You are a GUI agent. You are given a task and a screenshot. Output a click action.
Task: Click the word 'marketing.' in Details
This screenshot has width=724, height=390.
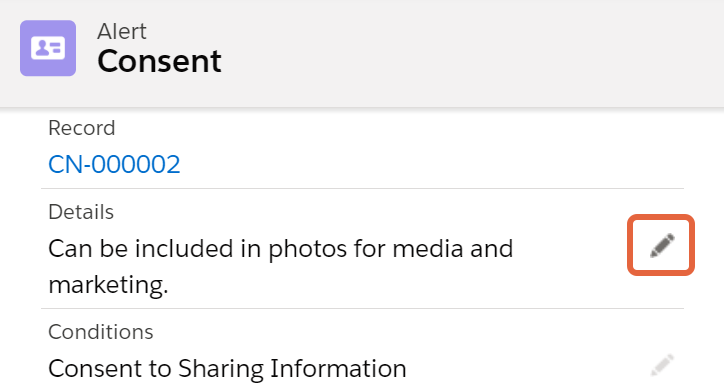click(x=108, y=284)
